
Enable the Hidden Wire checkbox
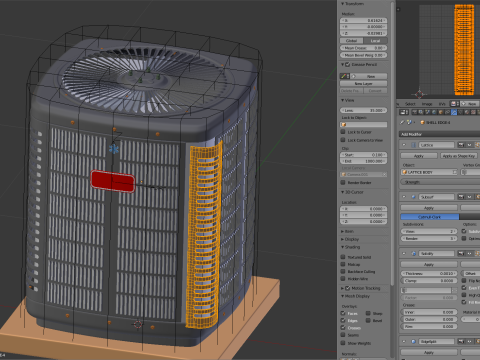point(343,279)
